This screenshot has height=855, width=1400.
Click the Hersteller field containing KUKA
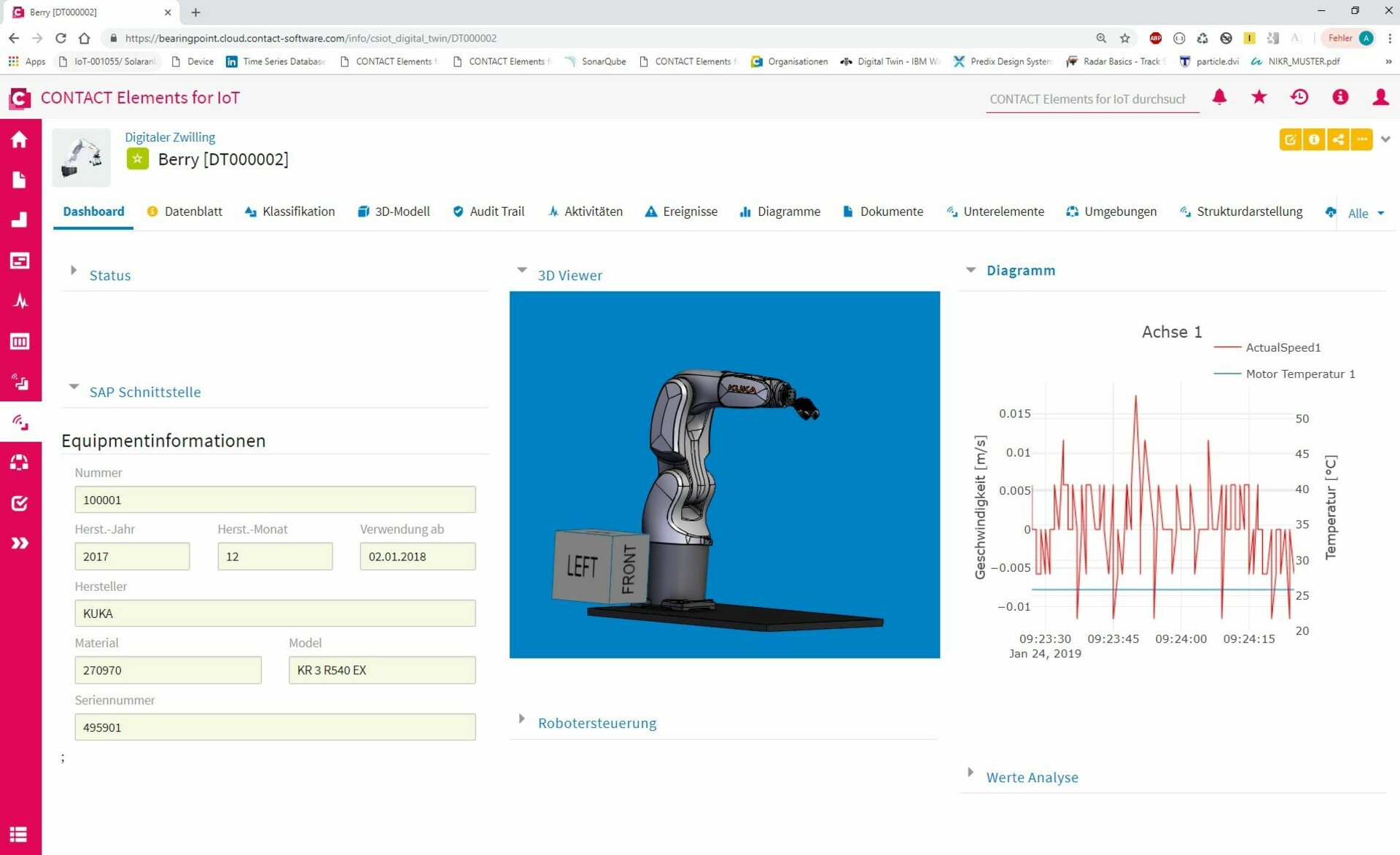(x=274, y=614)
